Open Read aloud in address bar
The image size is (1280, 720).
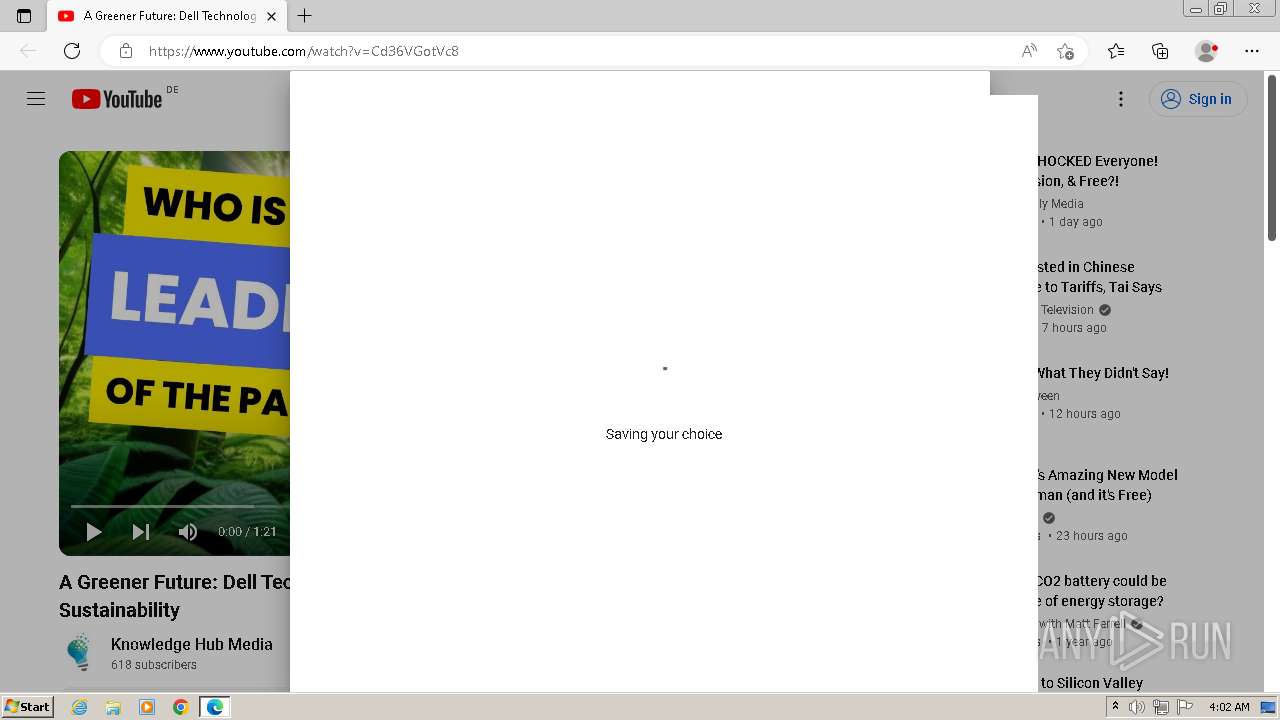(1029, 51)
